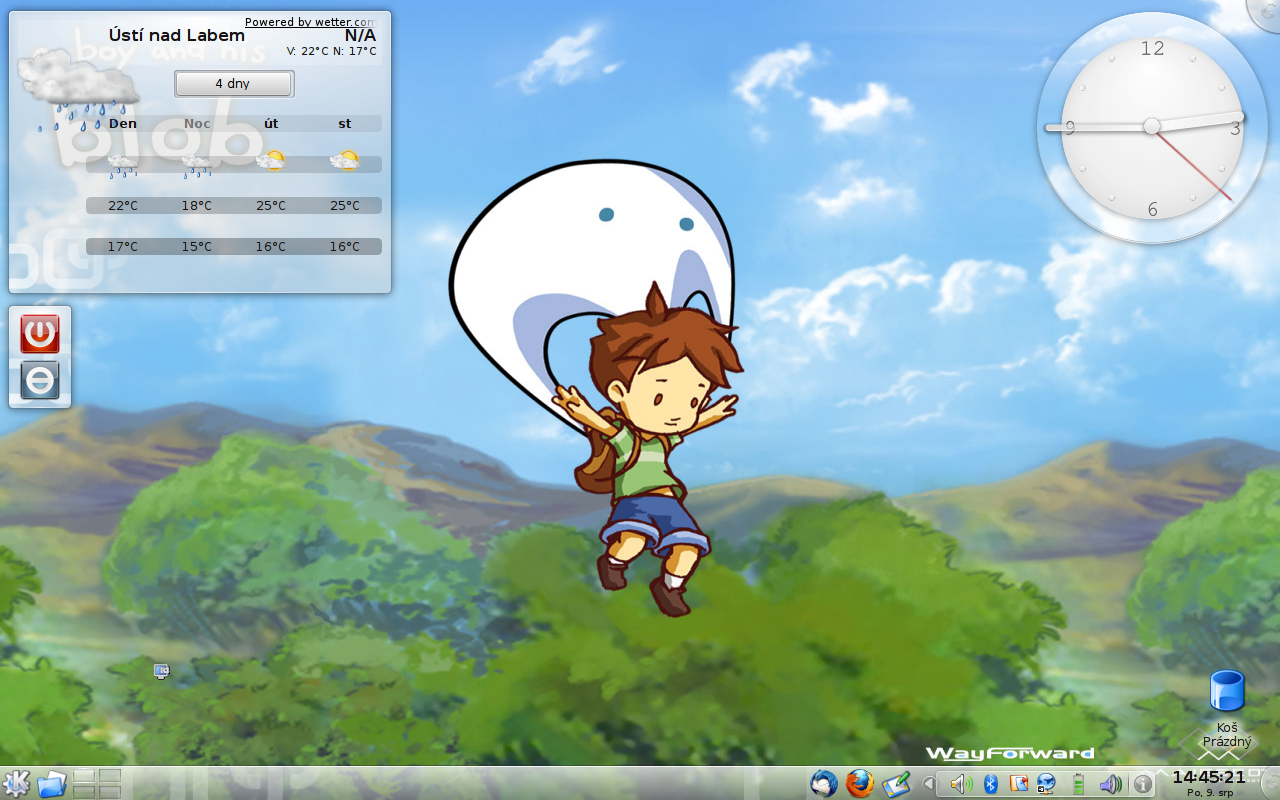Click the 16°C low under st
1280x800 pixels.
pos(345,247)
